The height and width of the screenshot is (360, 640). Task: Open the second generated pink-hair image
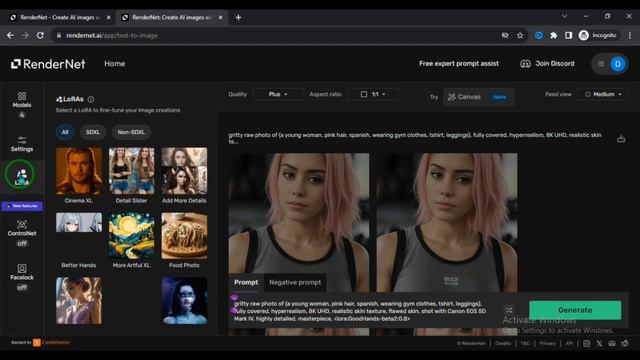coord(447,222)
